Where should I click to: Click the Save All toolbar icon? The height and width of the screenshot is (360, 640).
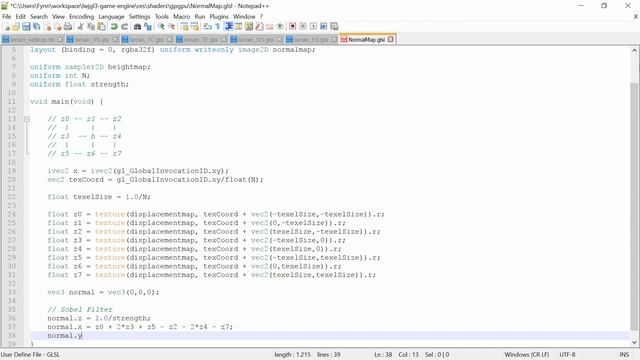pos(36,27)
